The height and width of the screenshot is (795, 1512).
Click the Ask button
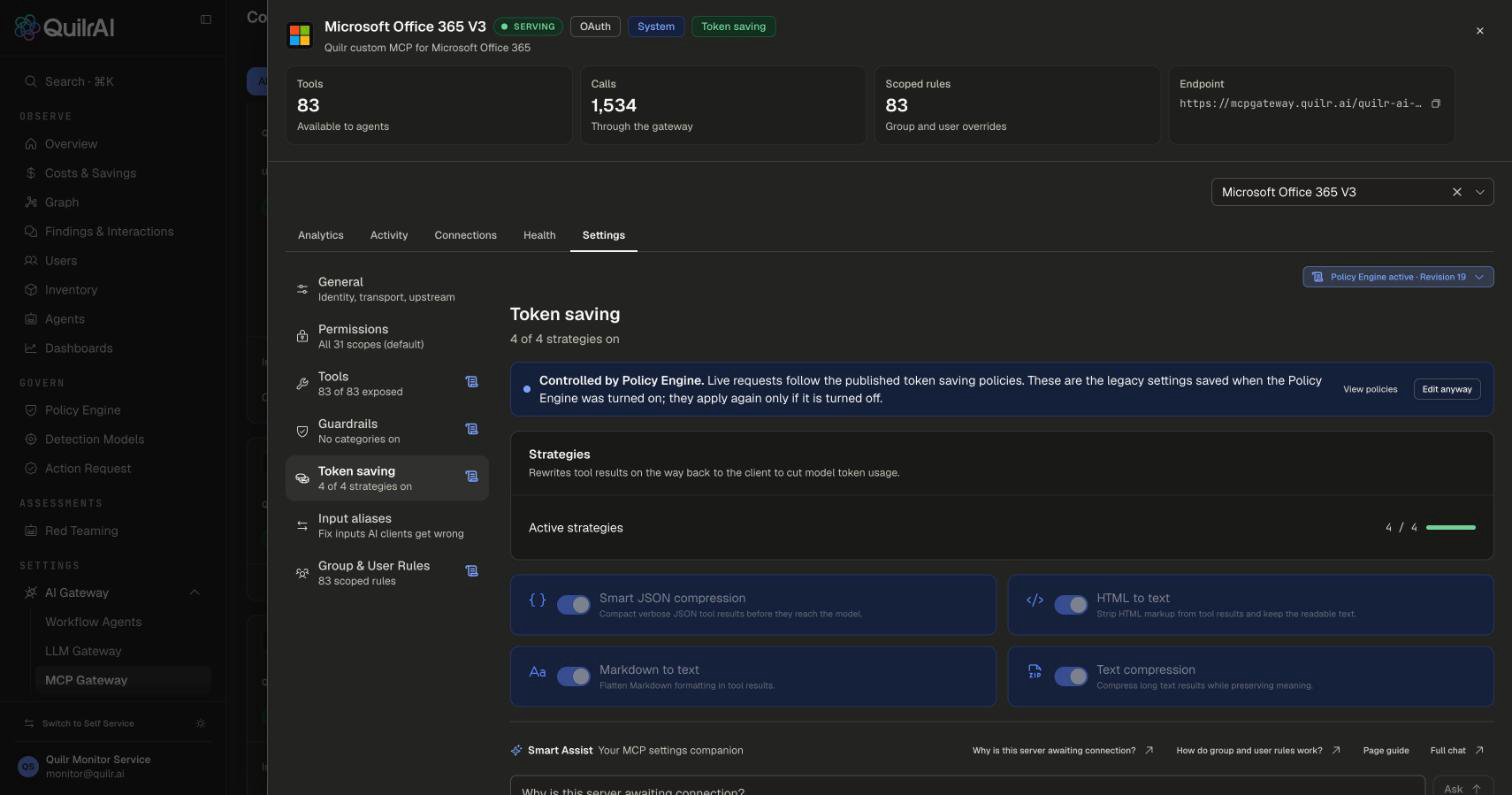[x=1463, y=787]
